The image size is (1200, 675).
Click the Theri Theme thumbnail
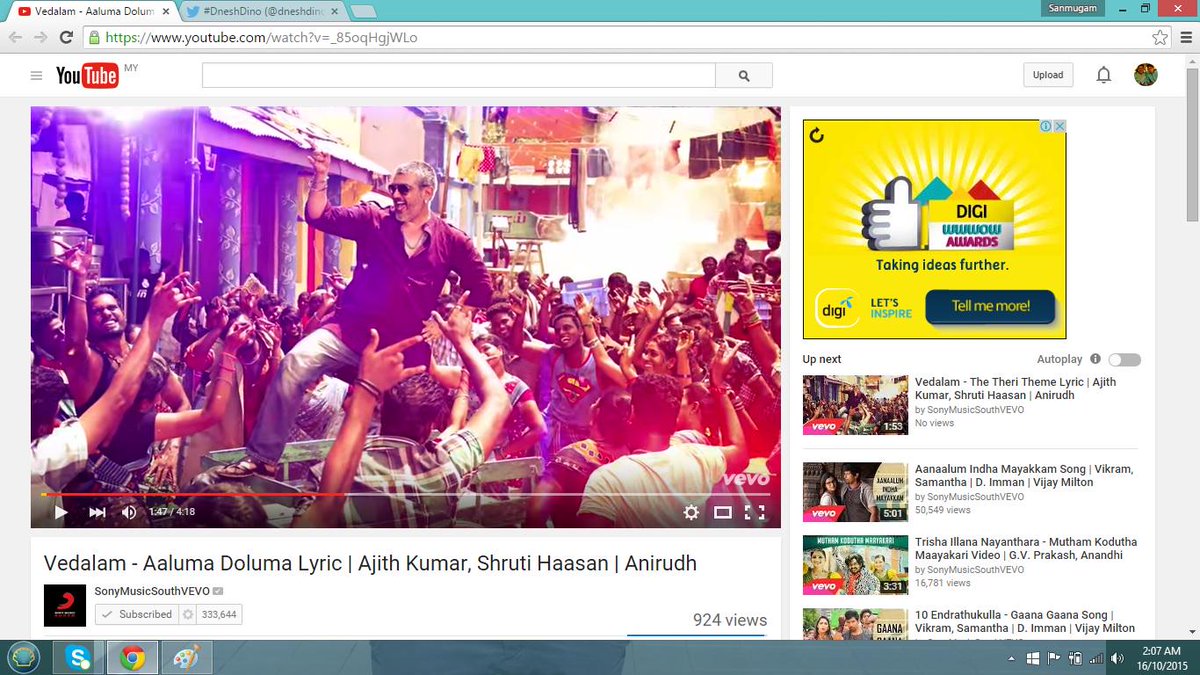855,405
